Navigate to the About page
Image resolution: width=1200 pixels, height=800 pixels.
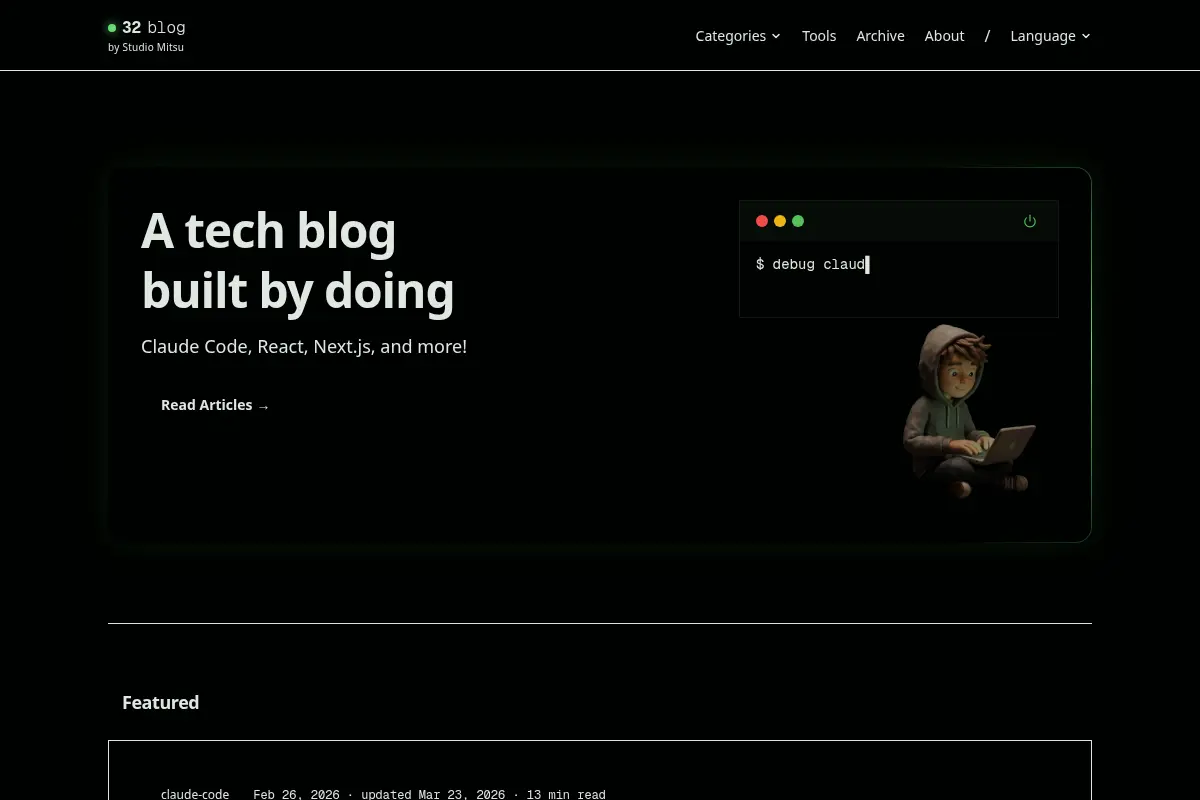(944, 36)
